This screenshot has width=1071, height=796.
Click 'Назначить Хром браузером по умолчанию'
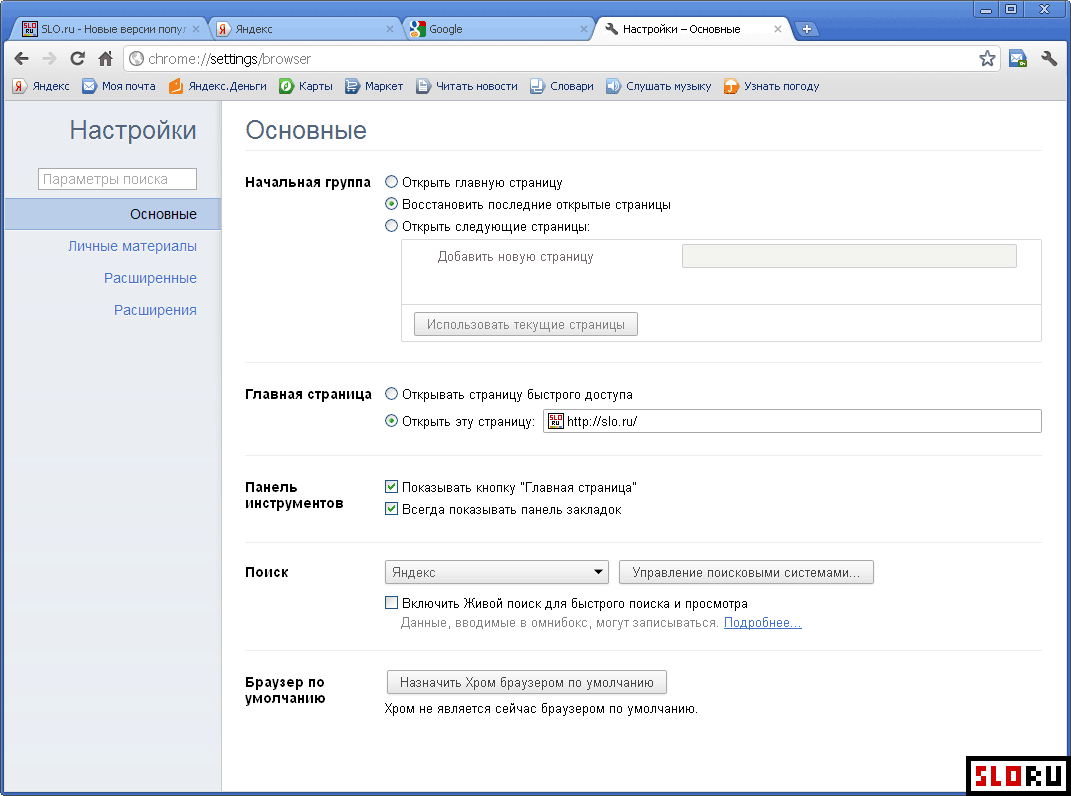tap(526, 682)
